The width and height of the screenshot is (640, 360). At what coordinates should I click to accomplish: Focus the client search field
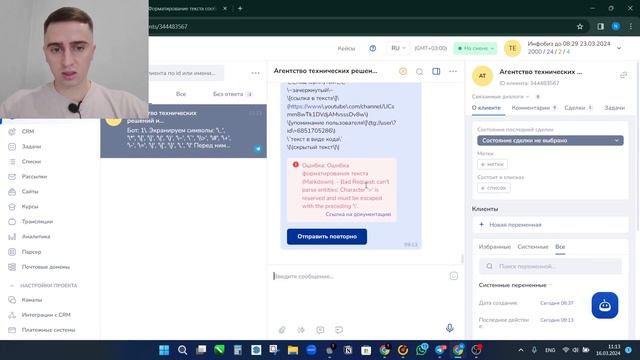(186, 73)
